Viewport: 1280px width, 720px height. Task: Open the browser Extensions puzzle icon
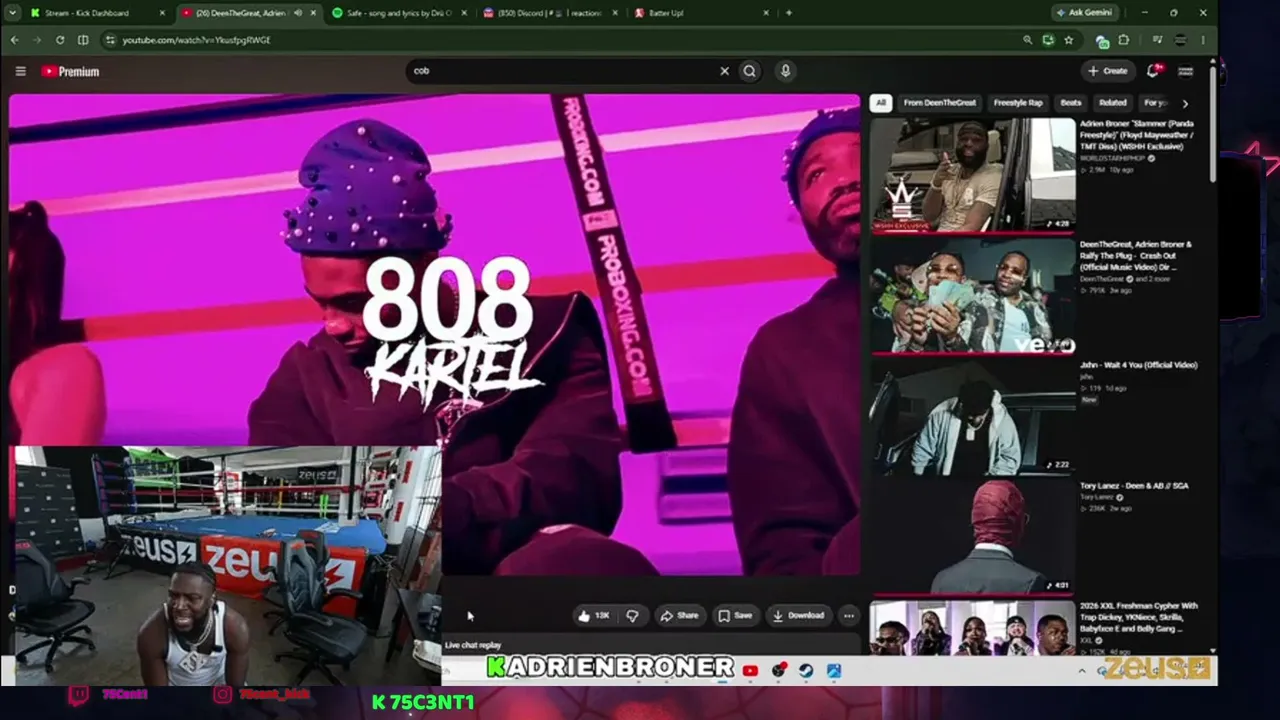pos(1123,40)
